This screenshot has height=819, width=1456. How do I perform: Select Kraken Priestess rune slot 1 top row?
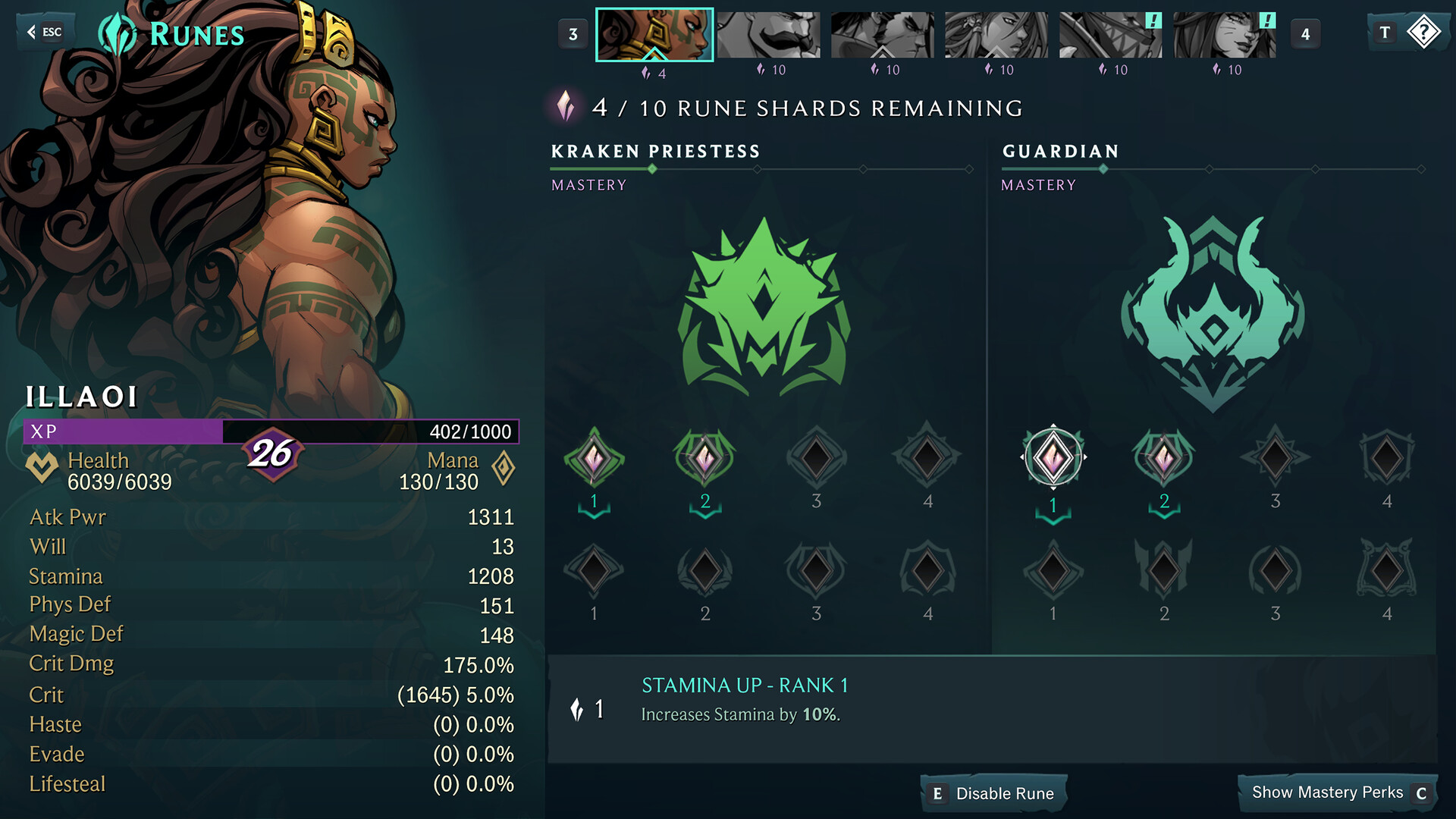coord(594,458)
